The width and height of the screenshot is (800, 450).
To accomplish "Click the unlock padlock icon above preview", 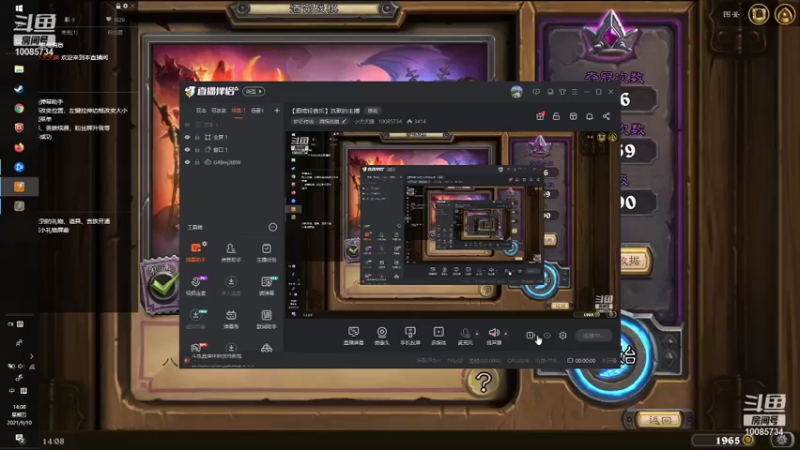I will click(x=556, y=116).
